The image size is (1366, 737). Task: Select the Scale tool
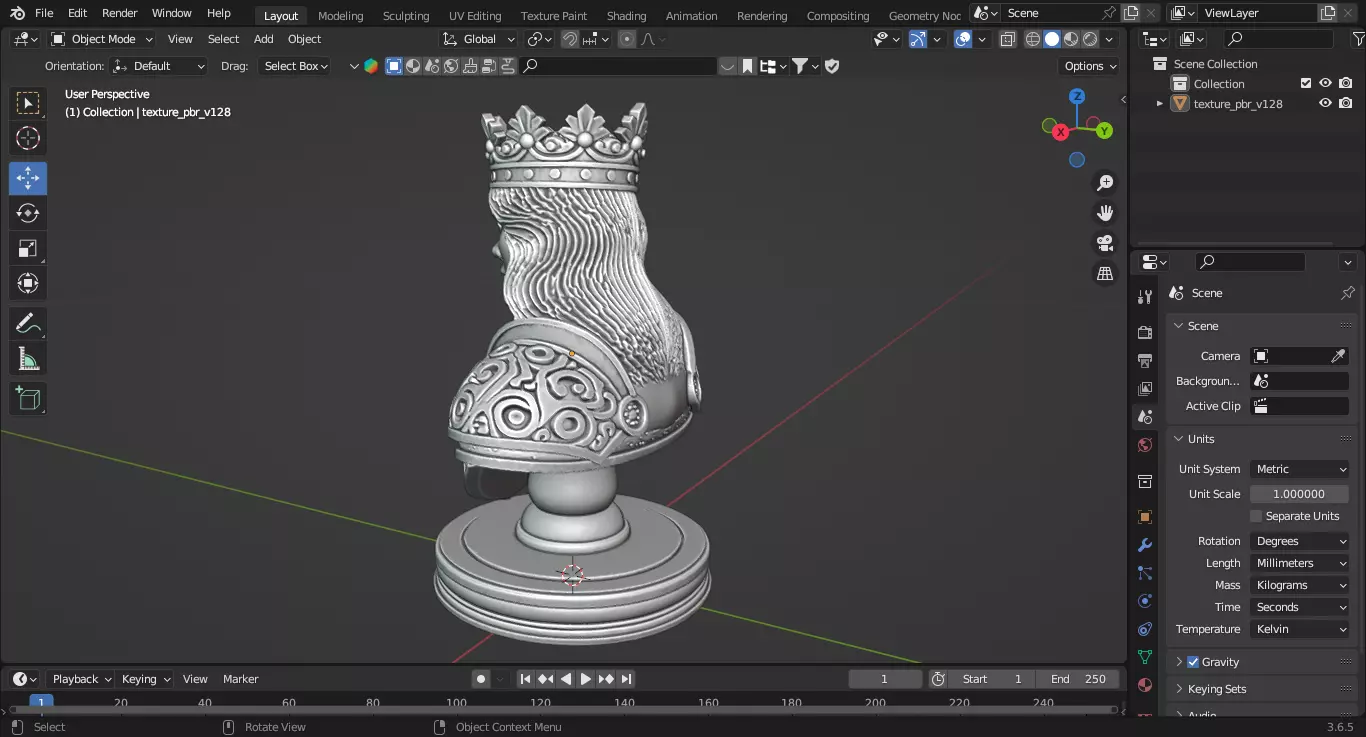(x=28, y=248)
